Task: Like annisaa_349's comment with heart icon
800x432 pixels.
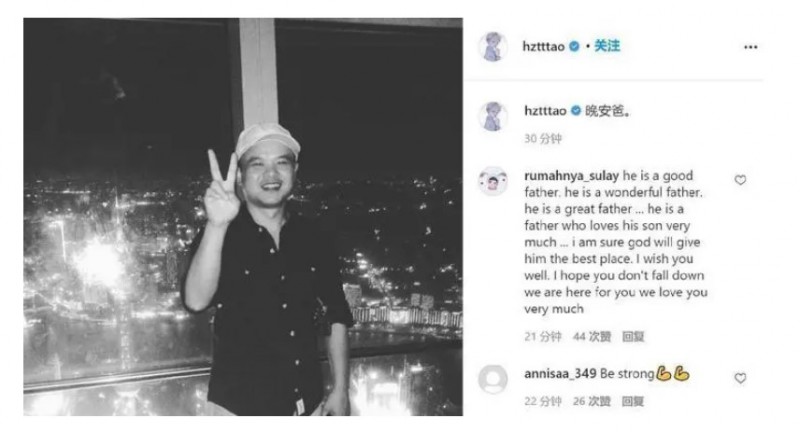Action: click(x=740, y=378)
